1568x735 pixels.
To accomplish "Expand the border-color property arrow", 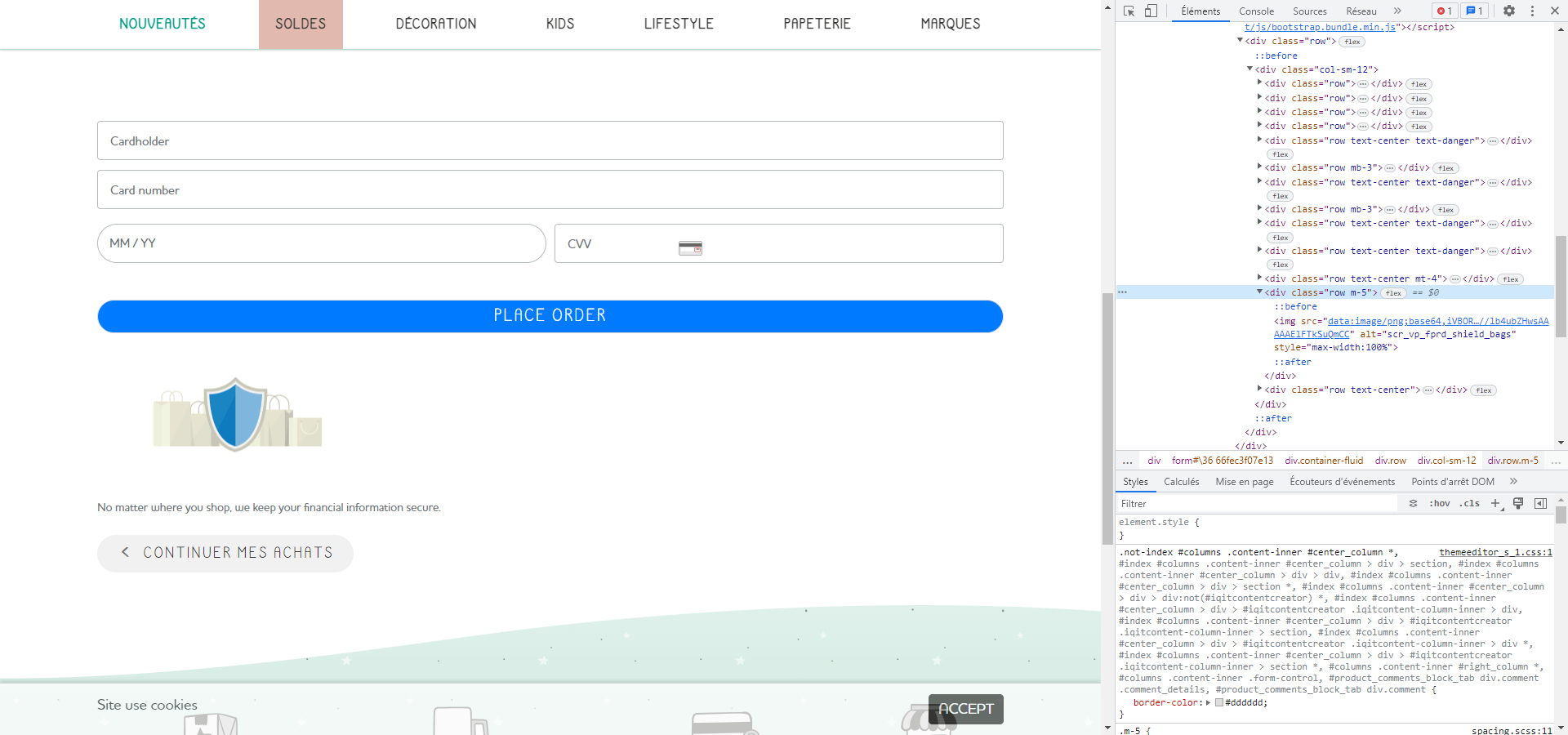I will [x=1208, y=702].
